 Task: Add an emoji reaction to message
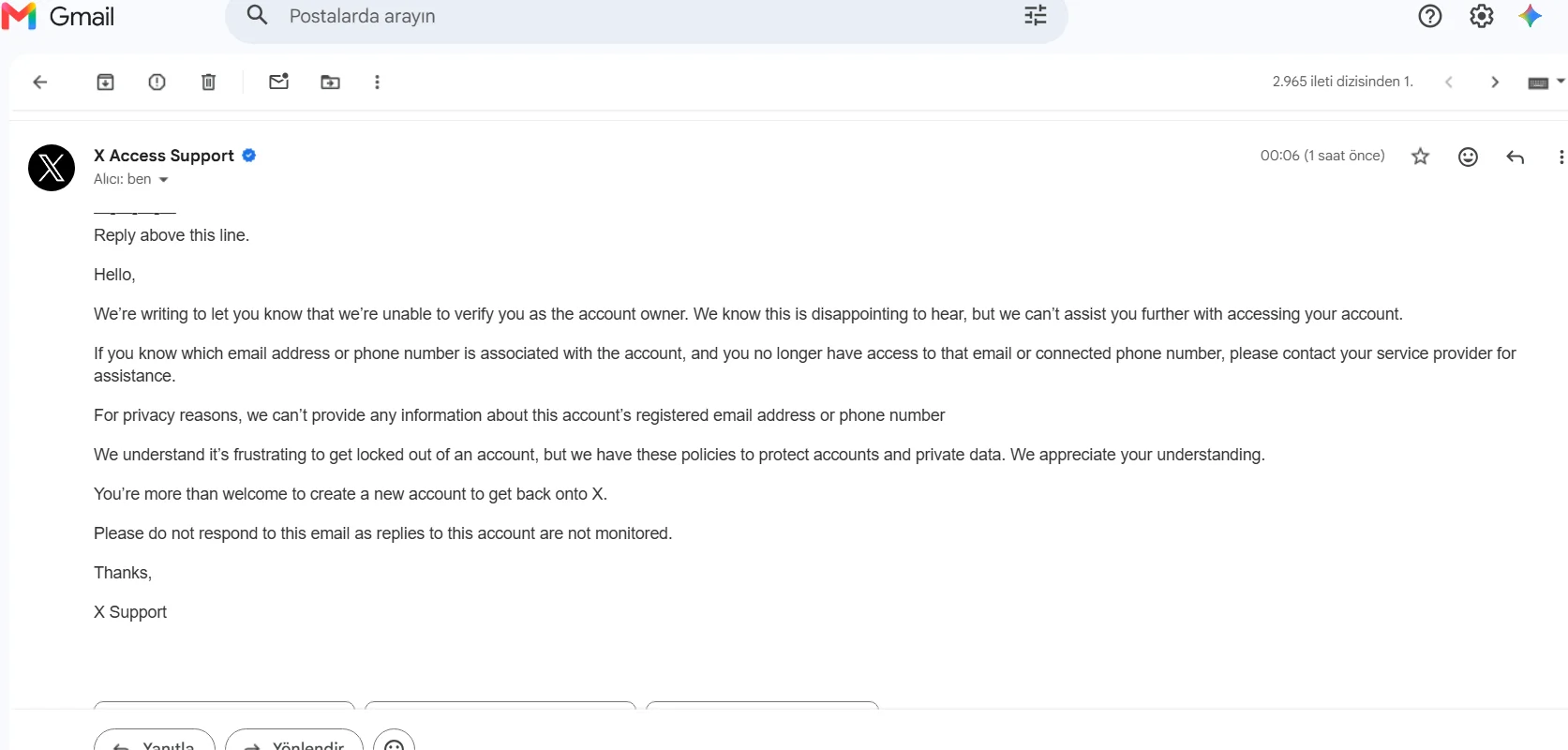pyautogui.click(x=1469, y=157)
